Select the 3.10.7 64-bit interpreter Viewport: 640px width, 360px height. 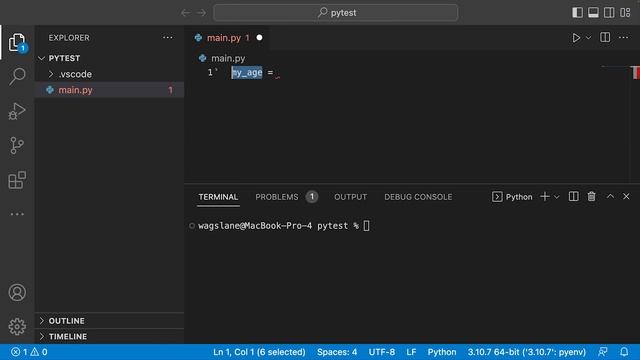[527, 352]
